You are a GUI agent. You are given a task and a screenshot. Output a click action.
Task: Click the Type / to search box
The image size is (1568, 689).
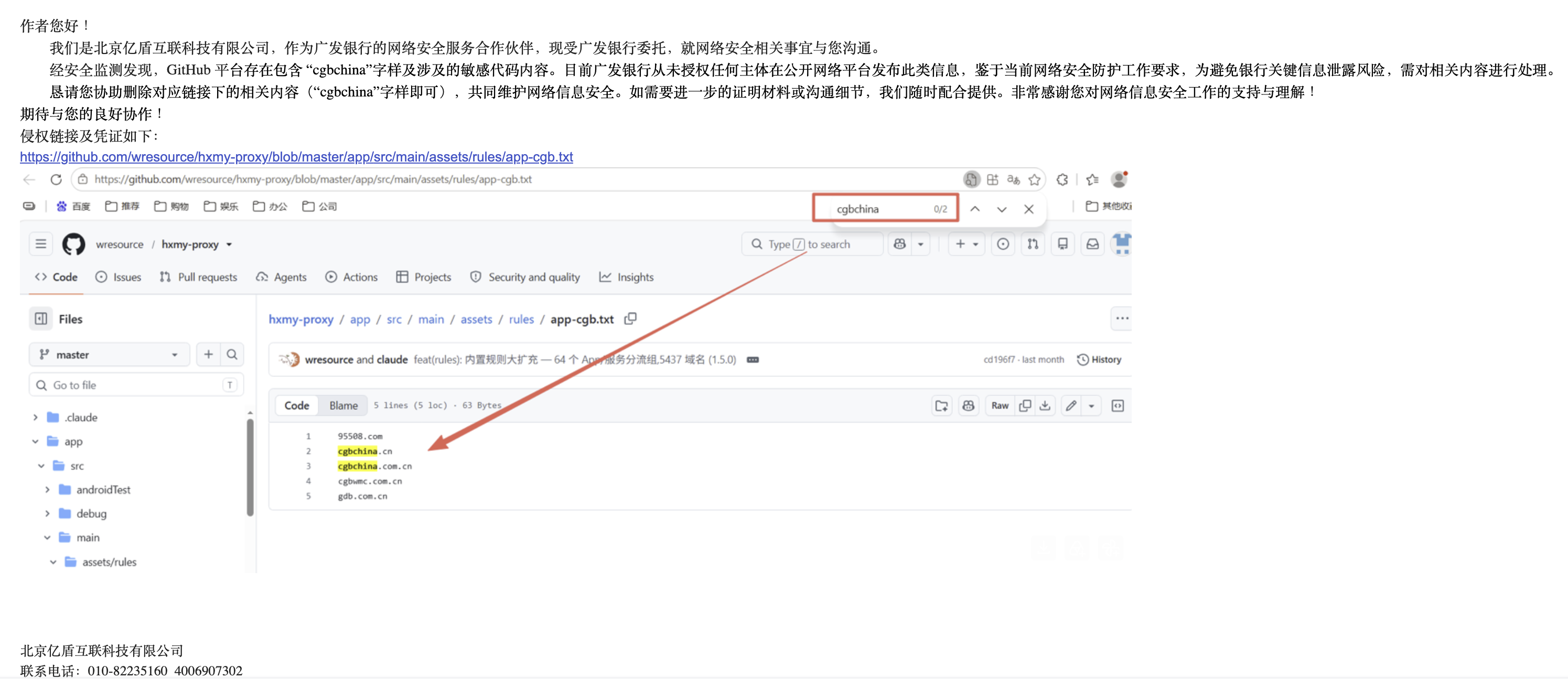point(812,244)
